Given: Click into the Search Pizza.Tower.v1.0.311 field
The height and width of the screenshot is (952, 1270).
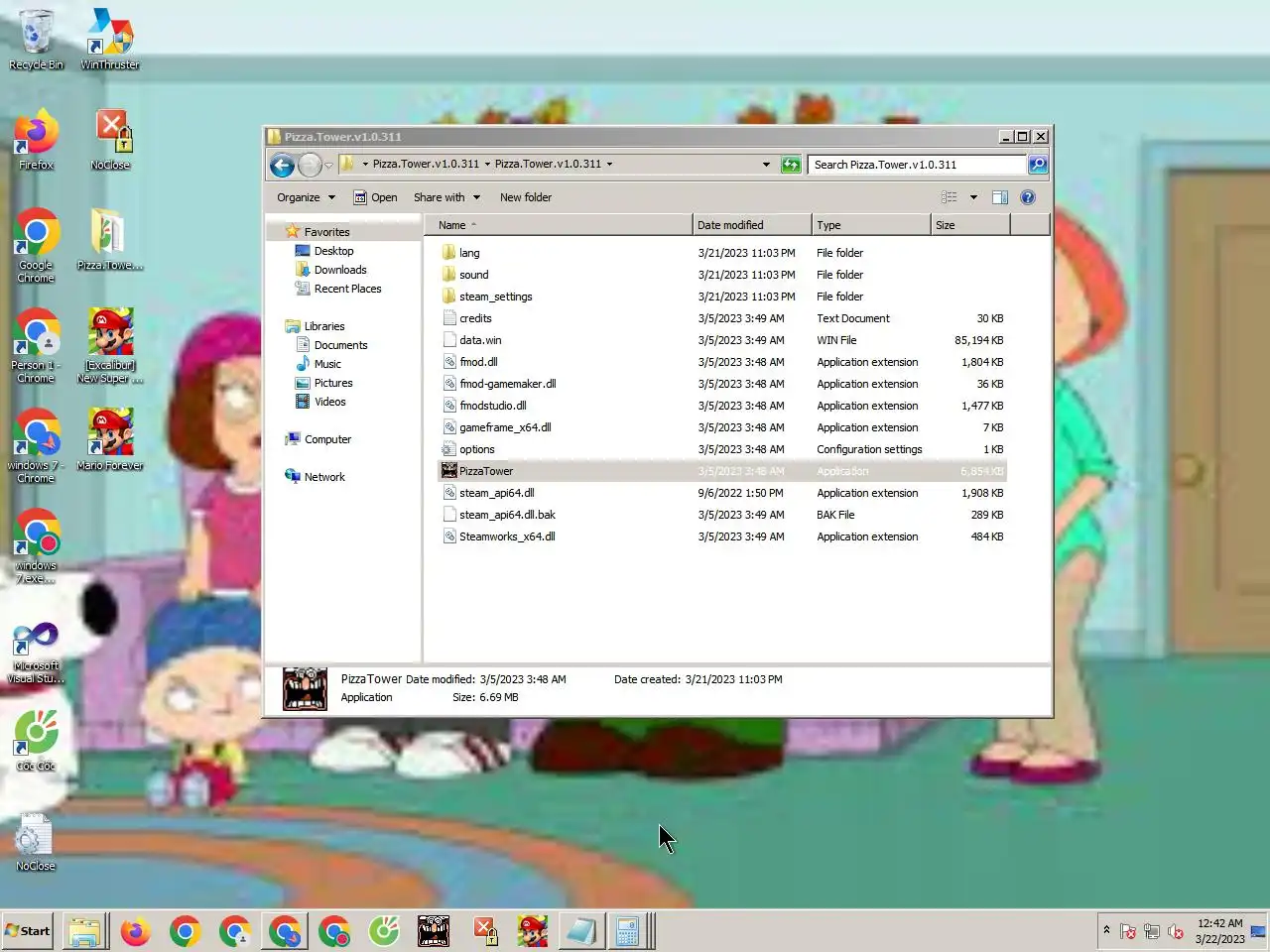Looking at the screenshot, I should [917, 165].
